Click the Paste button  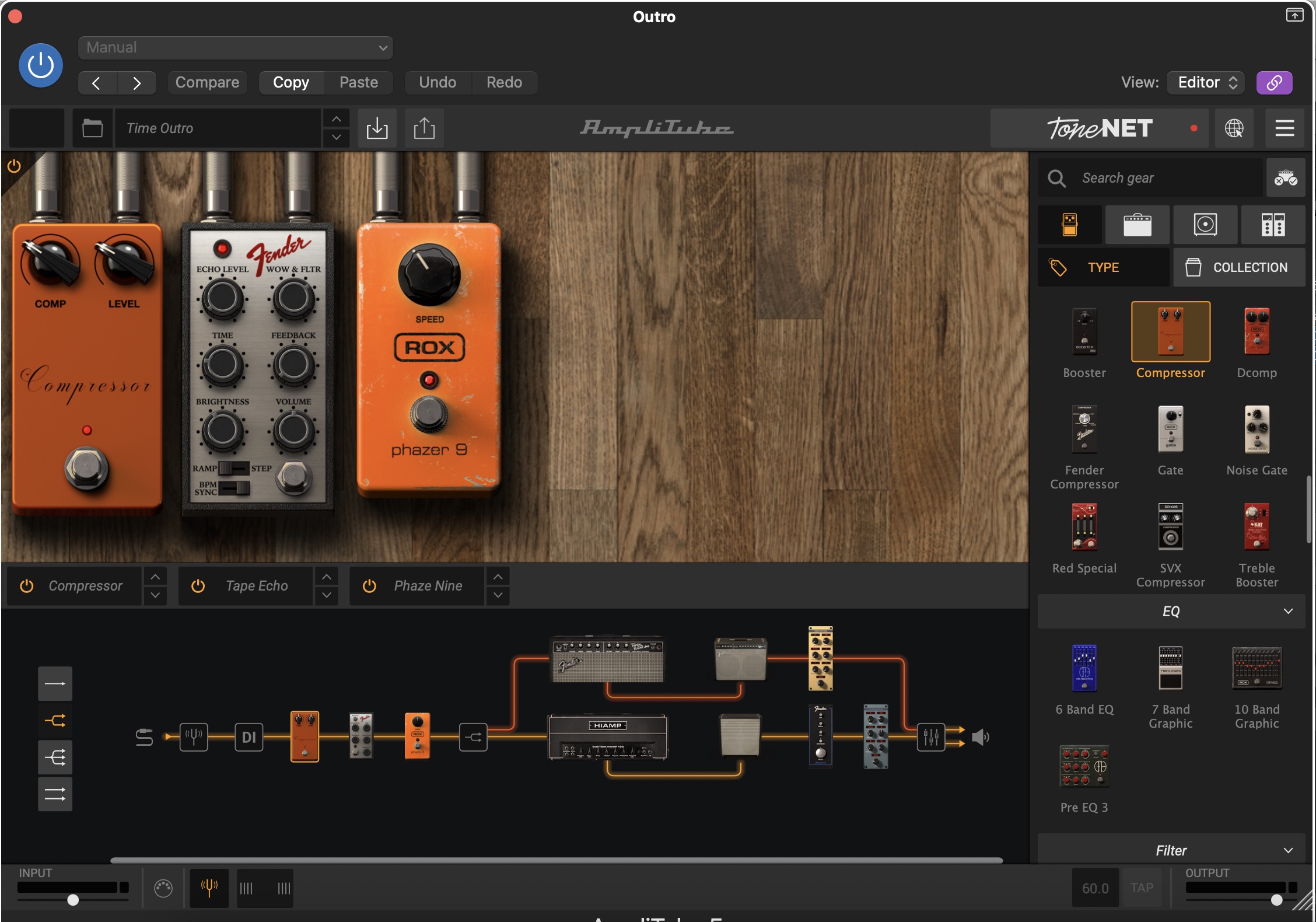tap(359, 82)
